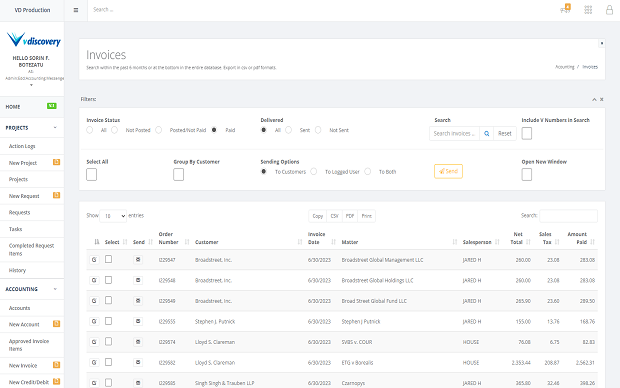Open New Project in new window icon
The image size is (620, 388).
pyautogui.click(x=57, y=162)
